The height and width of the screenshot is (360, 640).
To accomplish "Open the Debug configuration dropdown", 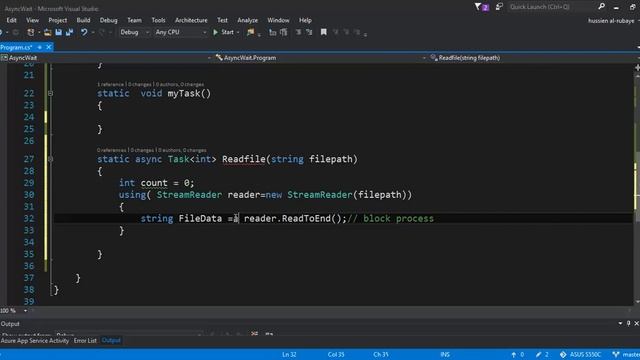I will pyautogui.click(x=135, y=32).
